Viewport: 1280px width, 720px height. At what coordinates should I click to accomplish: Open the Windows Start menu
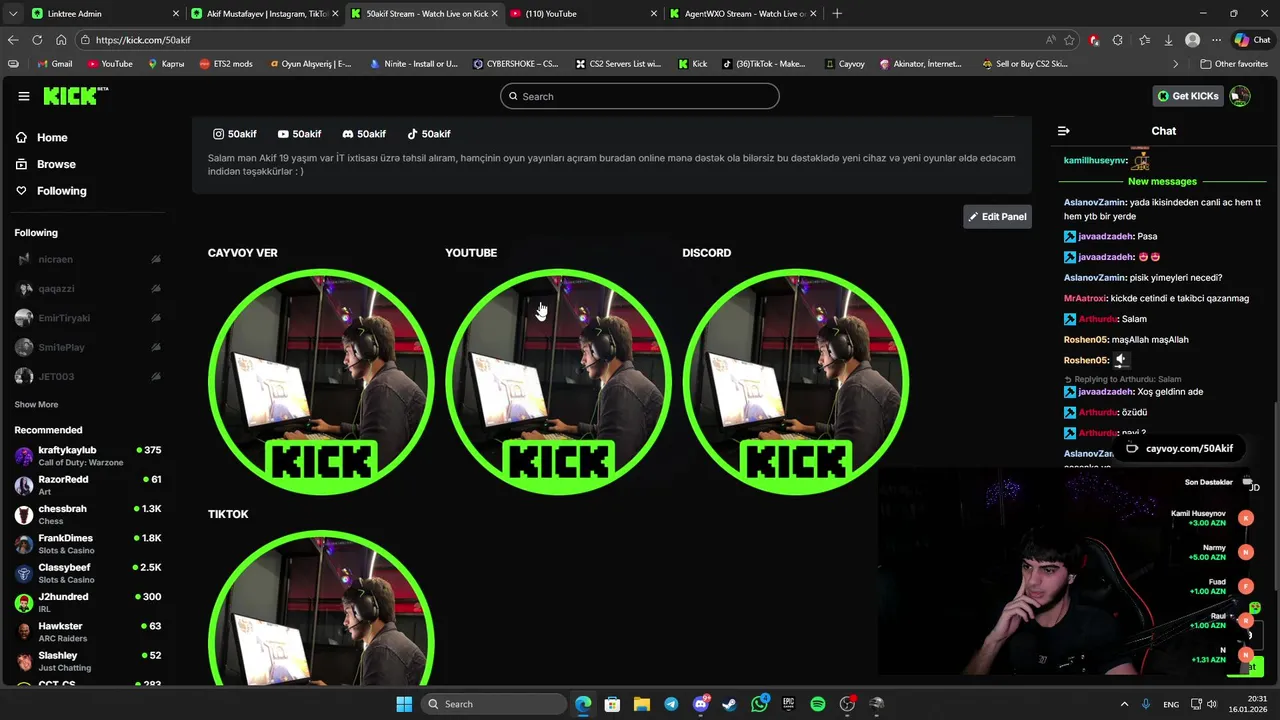point(404,704)
